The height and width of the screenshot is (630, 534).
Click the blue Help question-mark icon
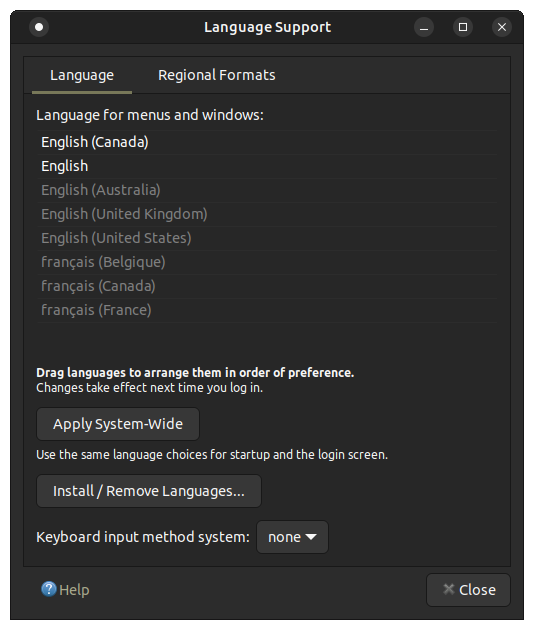pyautogui.click(x=49, y=589)
